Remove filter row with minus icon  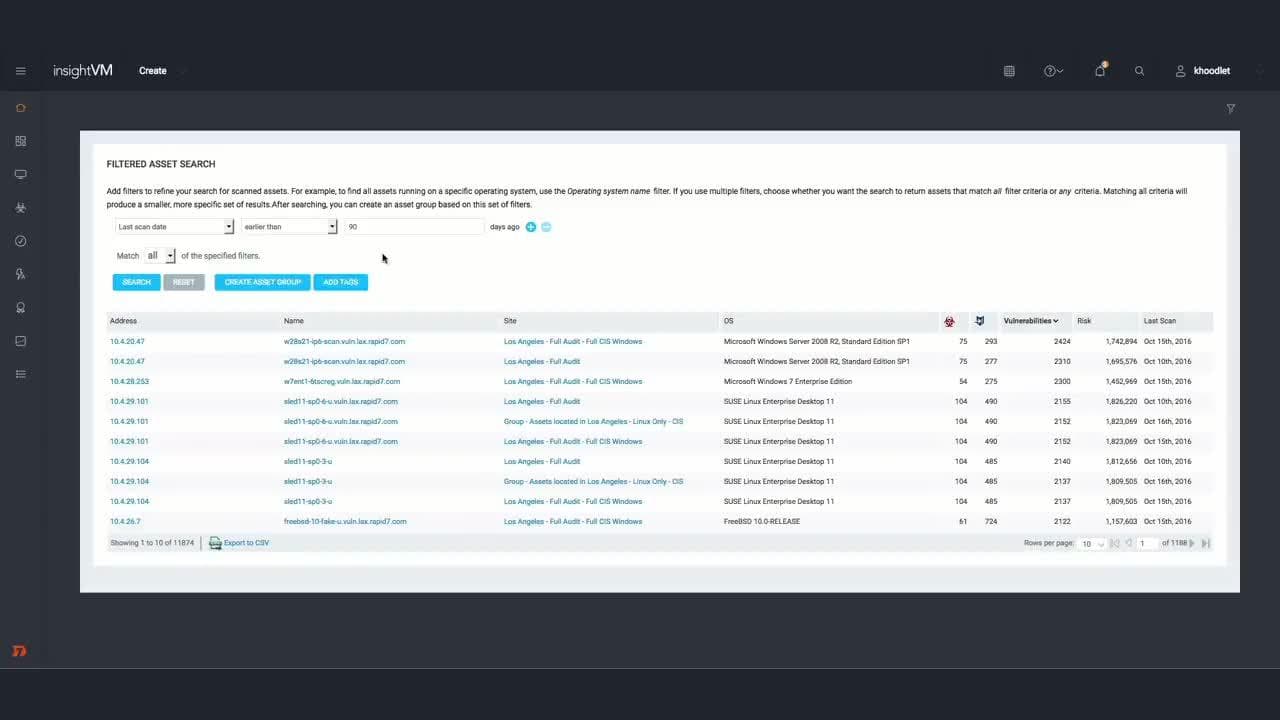(546, 227)
